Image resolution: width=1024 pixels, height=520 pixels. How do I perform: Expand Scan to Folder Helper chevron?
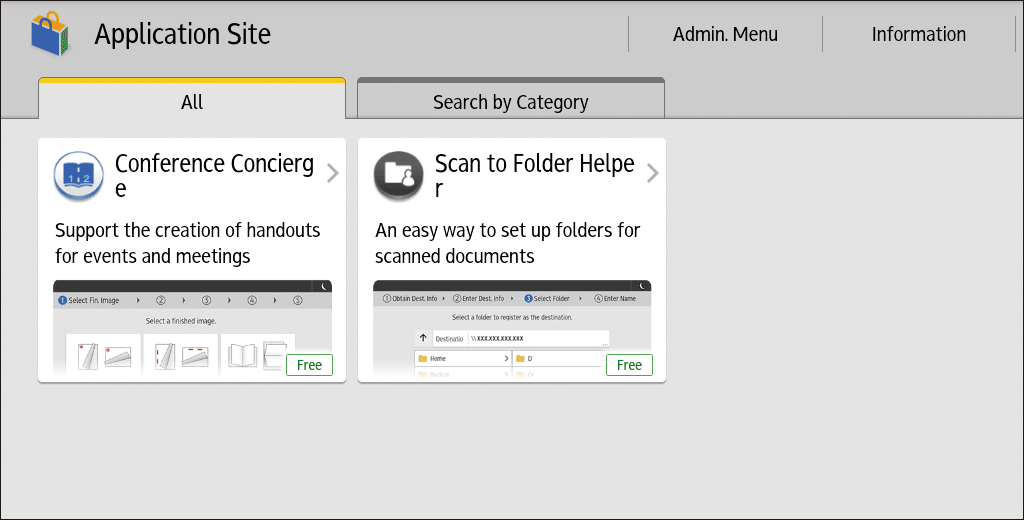point(653,173)
